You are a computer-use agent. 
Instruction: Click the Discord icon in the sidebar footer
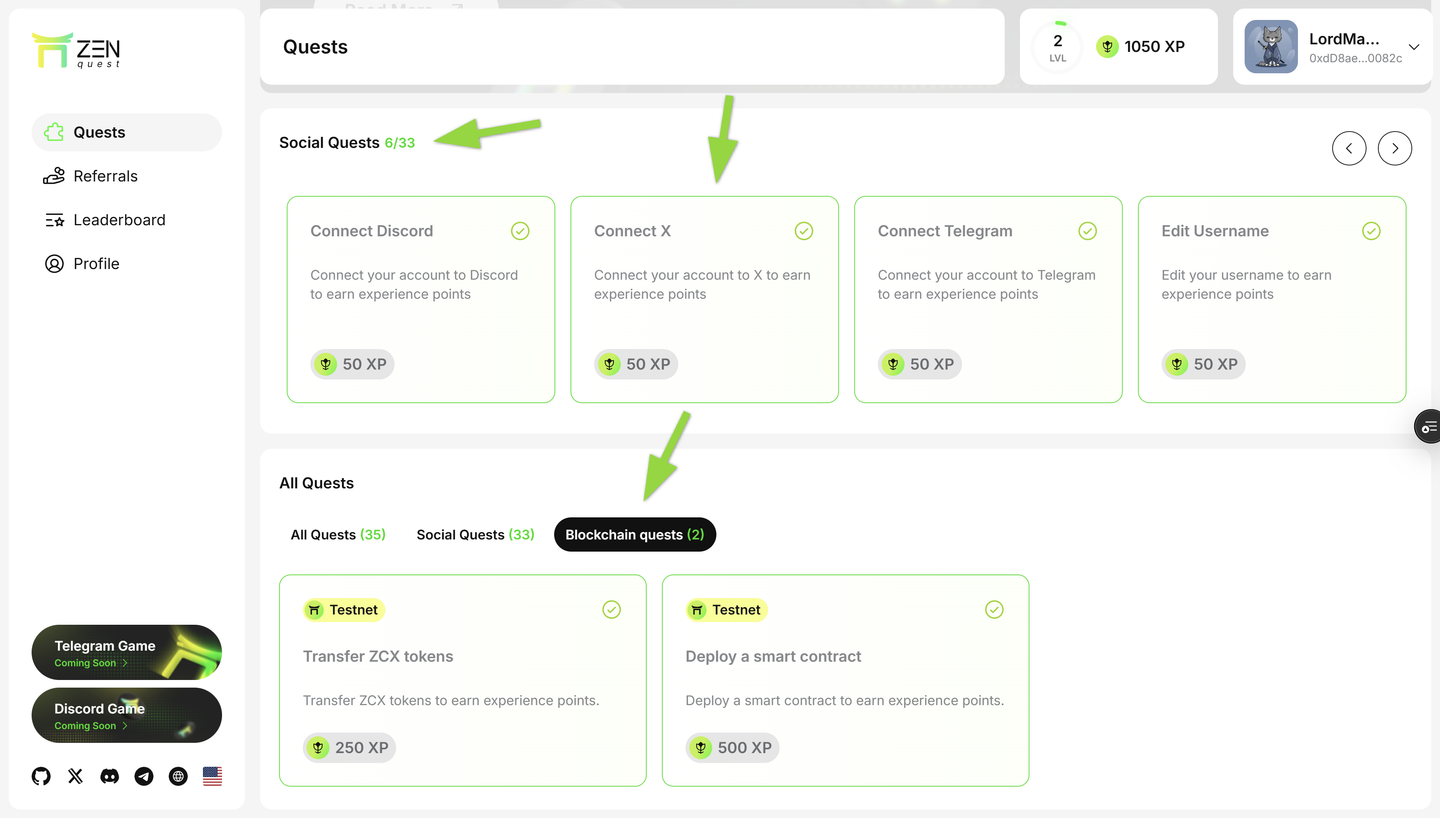(x=109, y=776)
